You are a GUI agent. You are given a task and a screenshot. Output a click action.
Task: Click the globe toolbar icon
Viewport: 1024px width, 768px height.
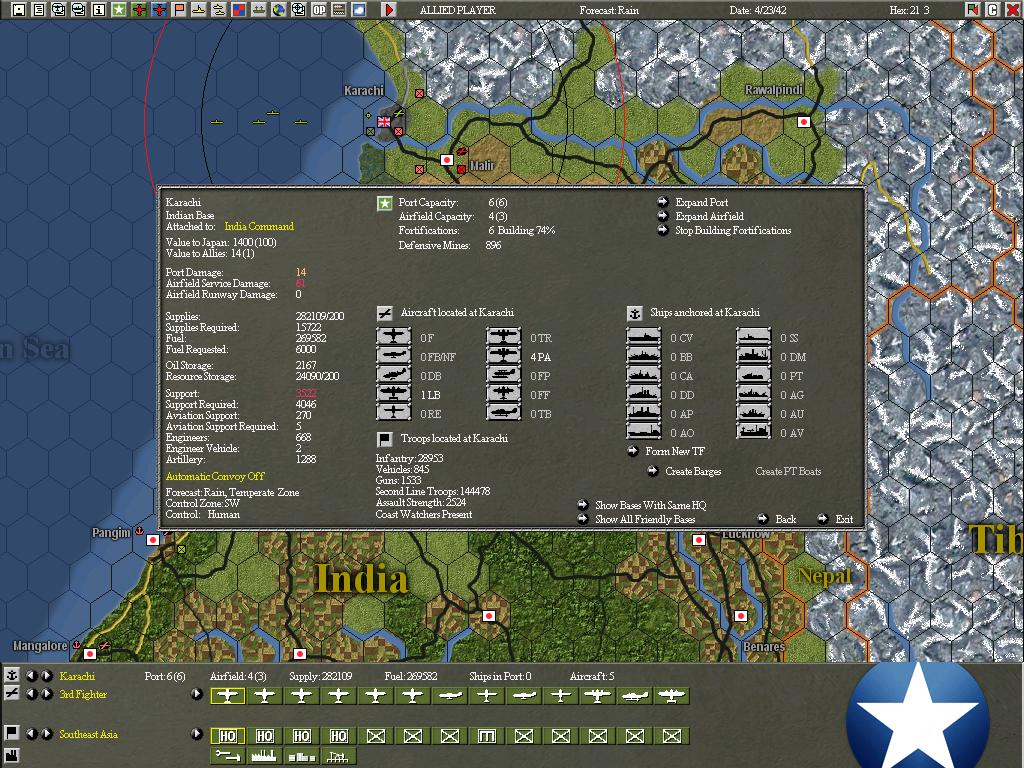(279, 10)
